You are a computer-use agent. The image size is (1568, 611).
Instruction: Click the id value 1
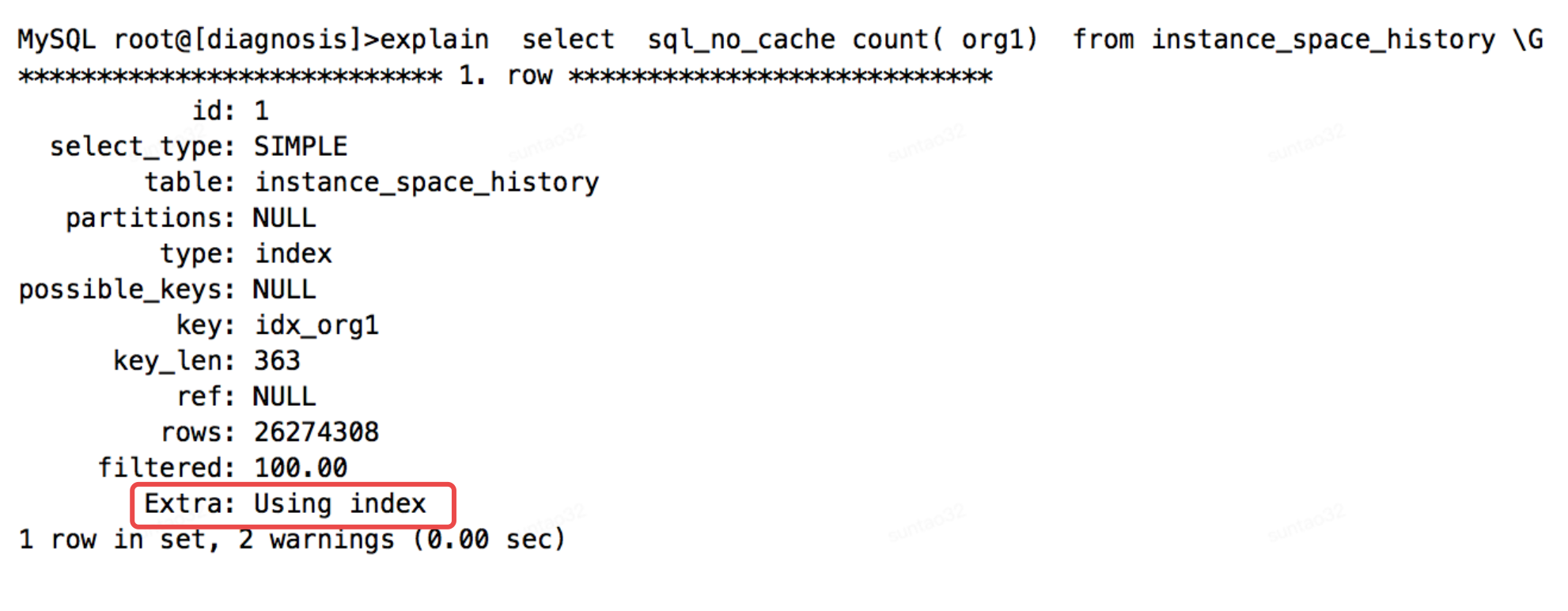tap(261, 110)
